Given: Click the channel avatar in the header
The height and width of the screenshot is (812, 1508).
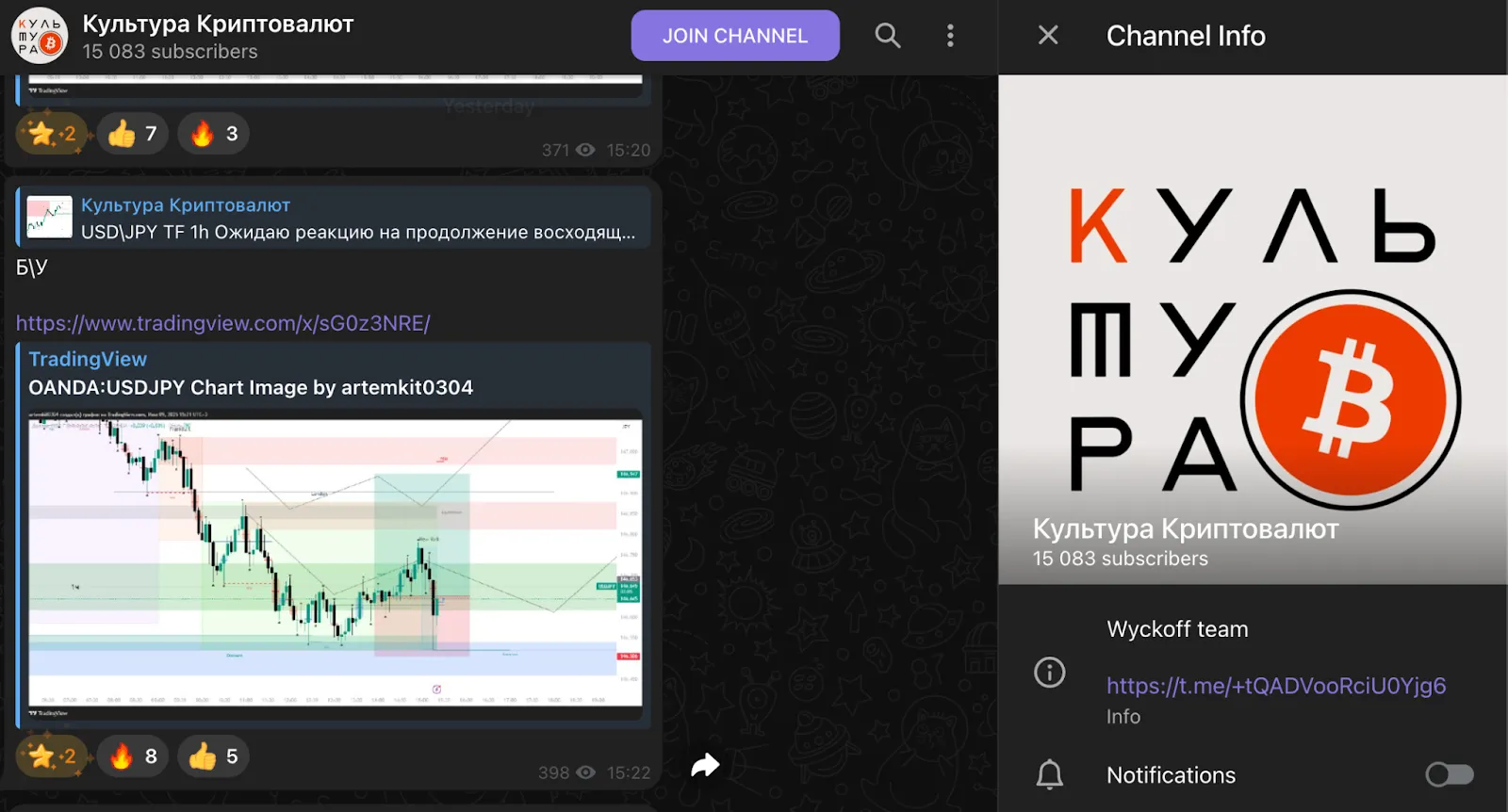Looking at the screenshot, I should coord(40,37).
